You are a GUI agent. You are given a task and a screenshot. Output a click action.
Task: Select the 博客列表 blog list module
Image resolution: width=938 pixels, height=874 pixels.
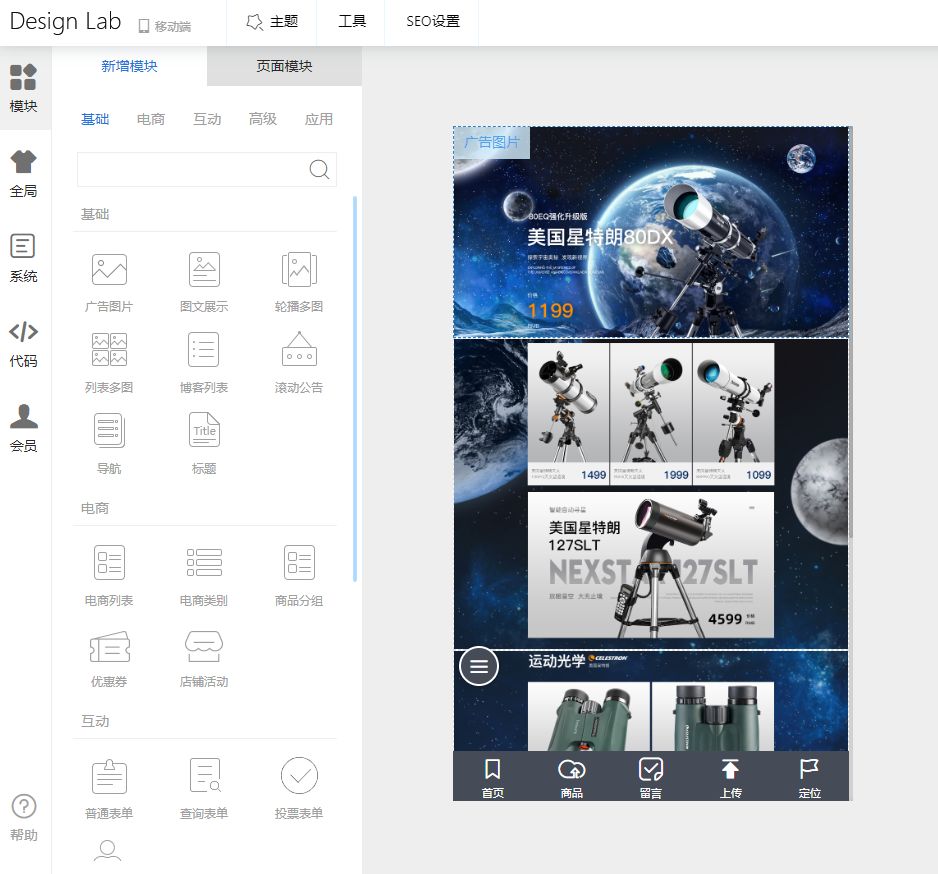click(x=204, y=364)
